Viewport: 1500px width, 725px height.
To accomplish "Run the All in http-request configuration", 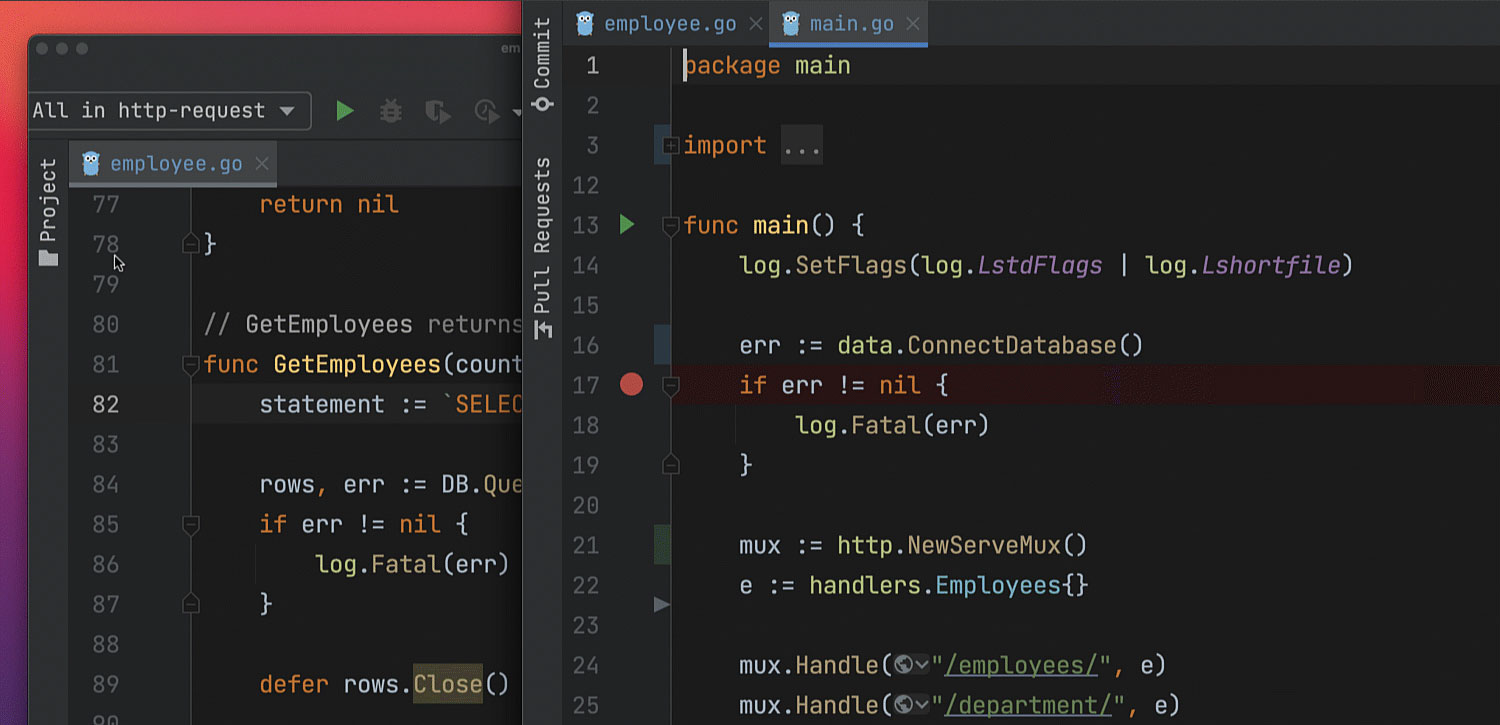I will tap(345, 111).
